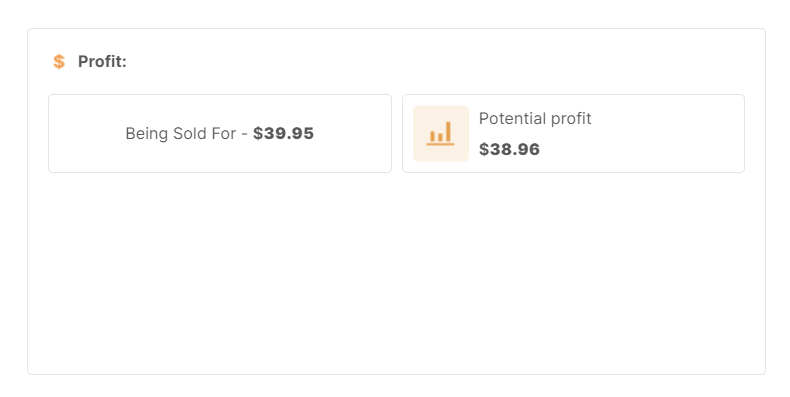Click the $39.95 sale price
The height and width of the screenshot is (397, 790).
(x=283, y=134)
